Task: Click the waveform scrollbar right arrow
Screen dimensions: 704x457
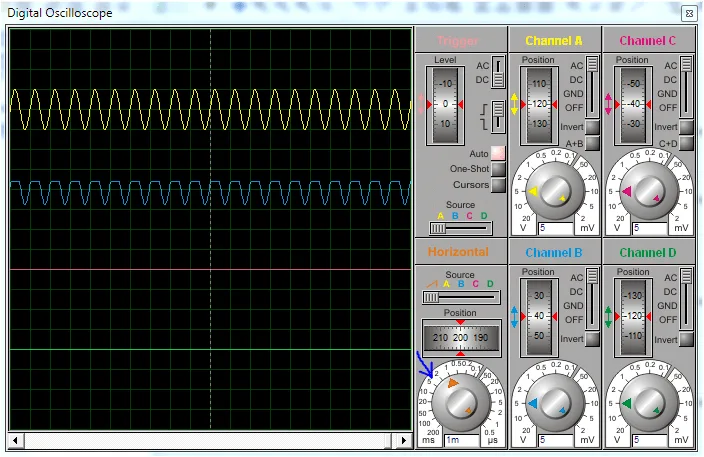Action: (x=404, y=440)
